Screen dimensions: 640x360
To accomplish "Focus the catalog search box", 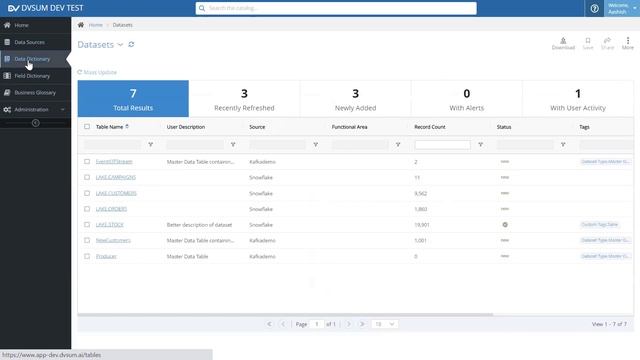I will [x=336, y=8].
